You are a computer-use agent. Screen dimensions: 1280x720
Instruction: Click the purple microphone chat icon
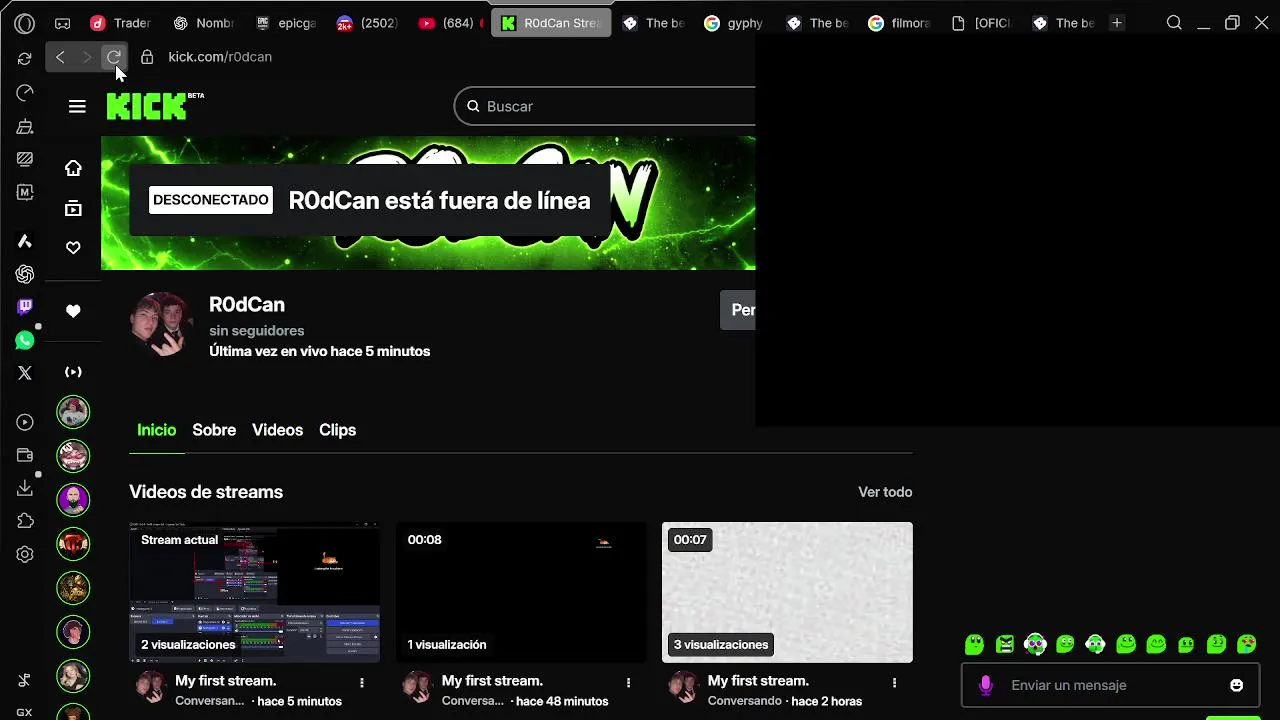pos(986,685)
